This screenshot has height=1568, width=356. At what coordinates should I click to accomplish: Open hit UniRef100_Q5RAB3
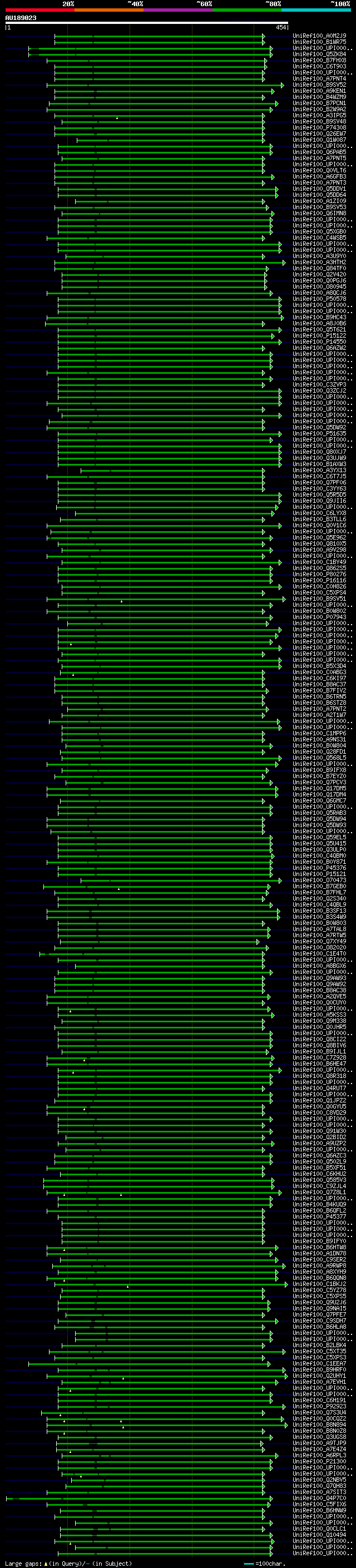319,813
